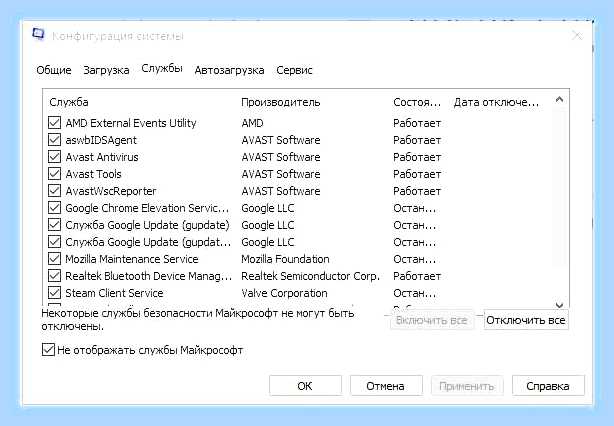Uncheck the AvastWscReporter service
This screenshot has height=426, width=614.
pos(54,191)
